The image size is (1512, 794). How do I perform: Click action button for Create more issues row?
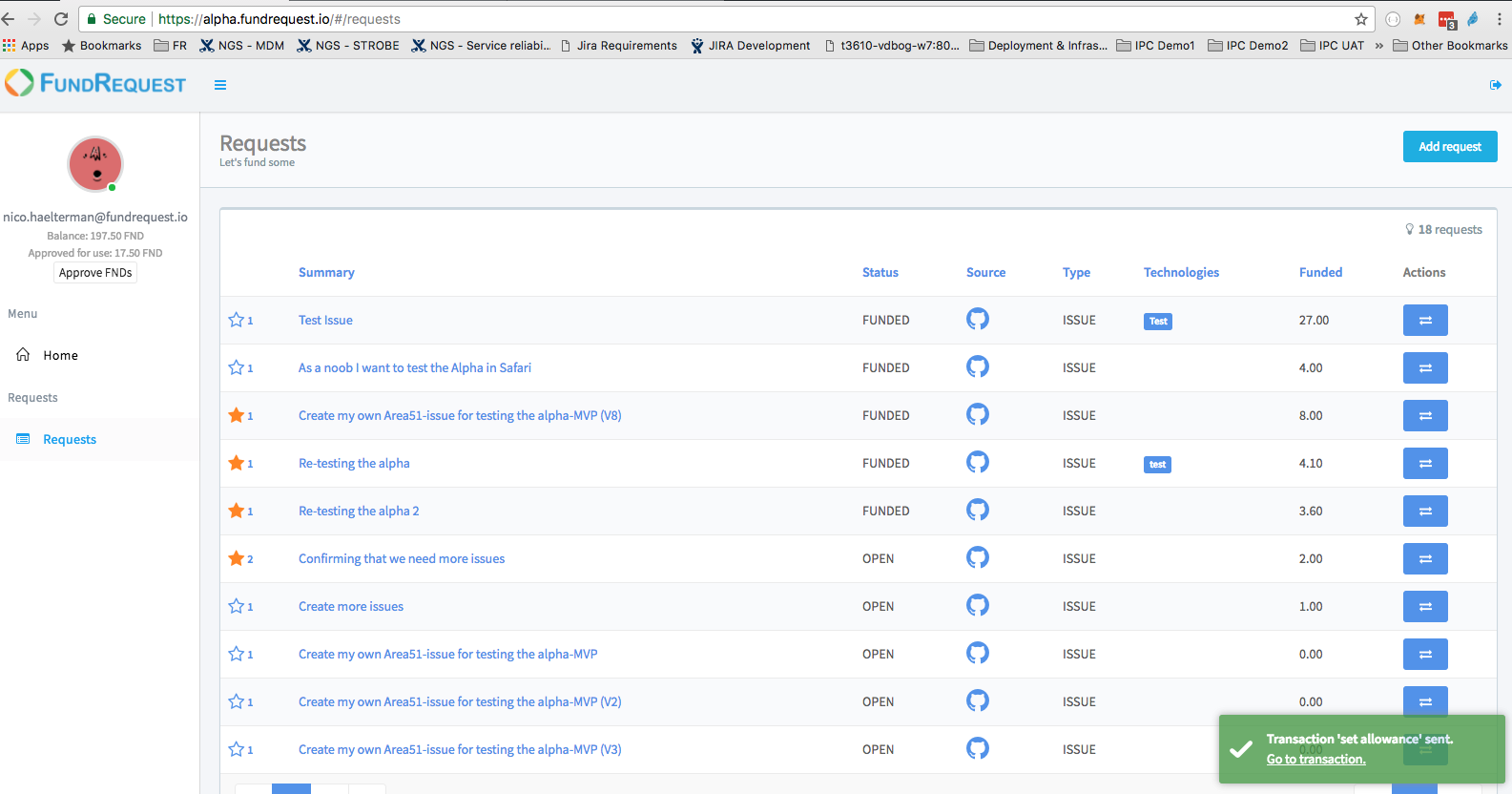tap(1425, 607)
